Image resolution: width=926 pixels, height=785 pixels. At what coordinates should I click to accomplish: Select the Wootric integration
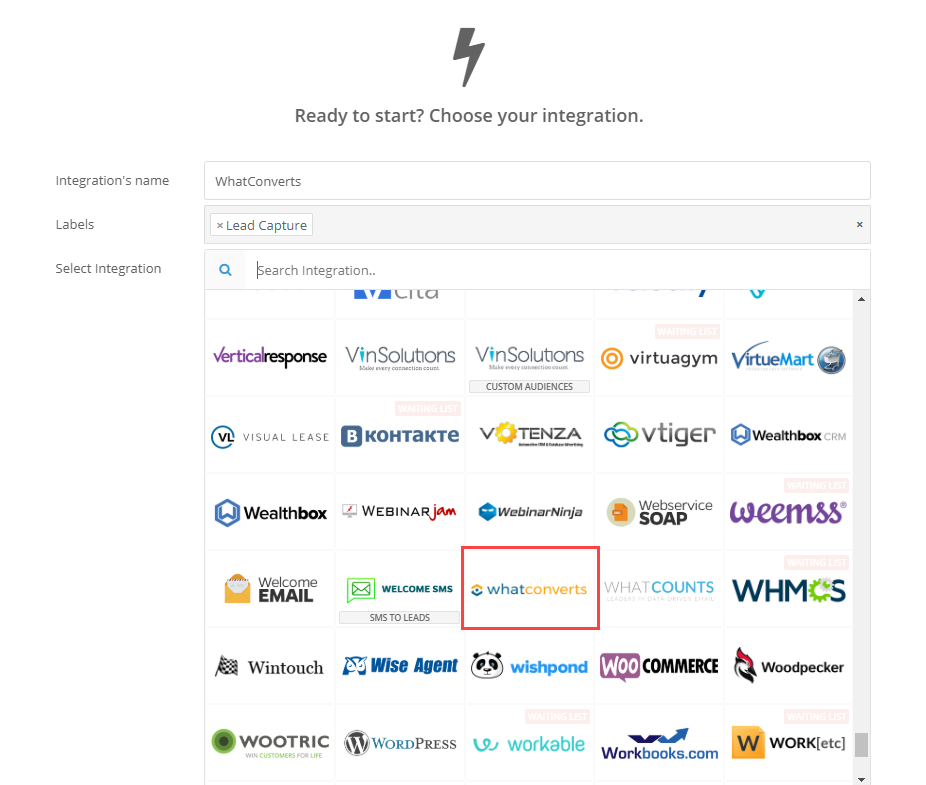point(270,743)
